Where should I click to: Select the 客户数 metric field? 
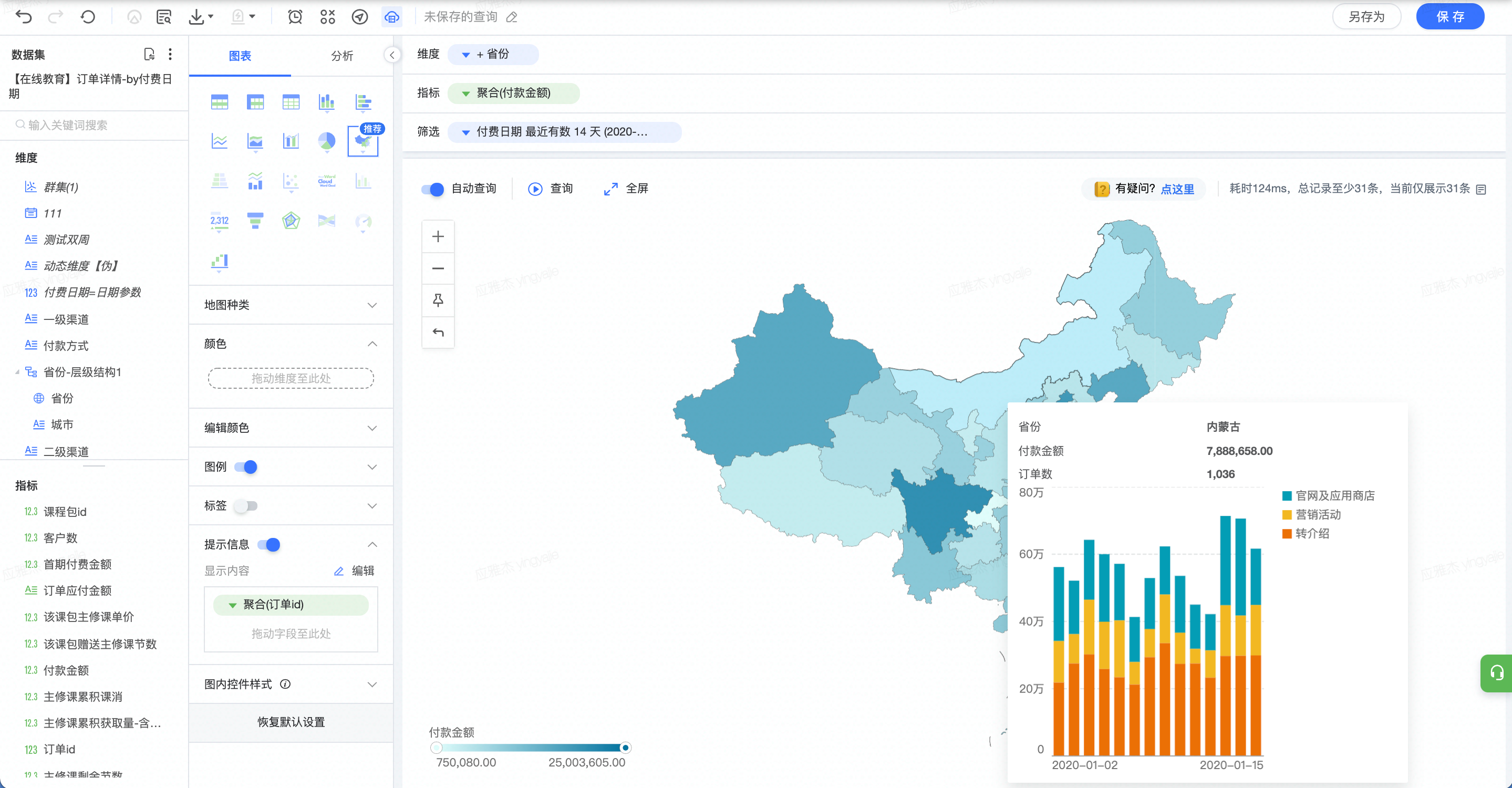(60, 538)
